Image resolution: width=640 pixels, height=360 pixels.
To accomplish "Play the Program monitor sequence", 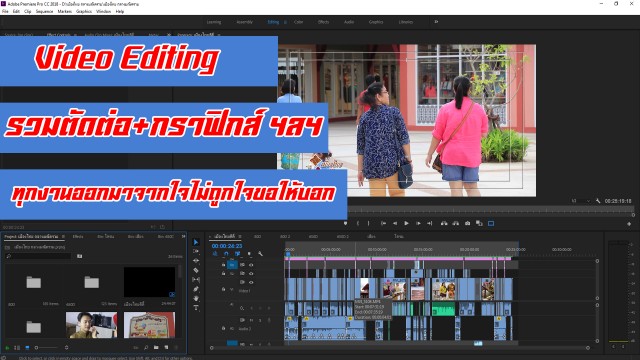I will click(406, 223).
